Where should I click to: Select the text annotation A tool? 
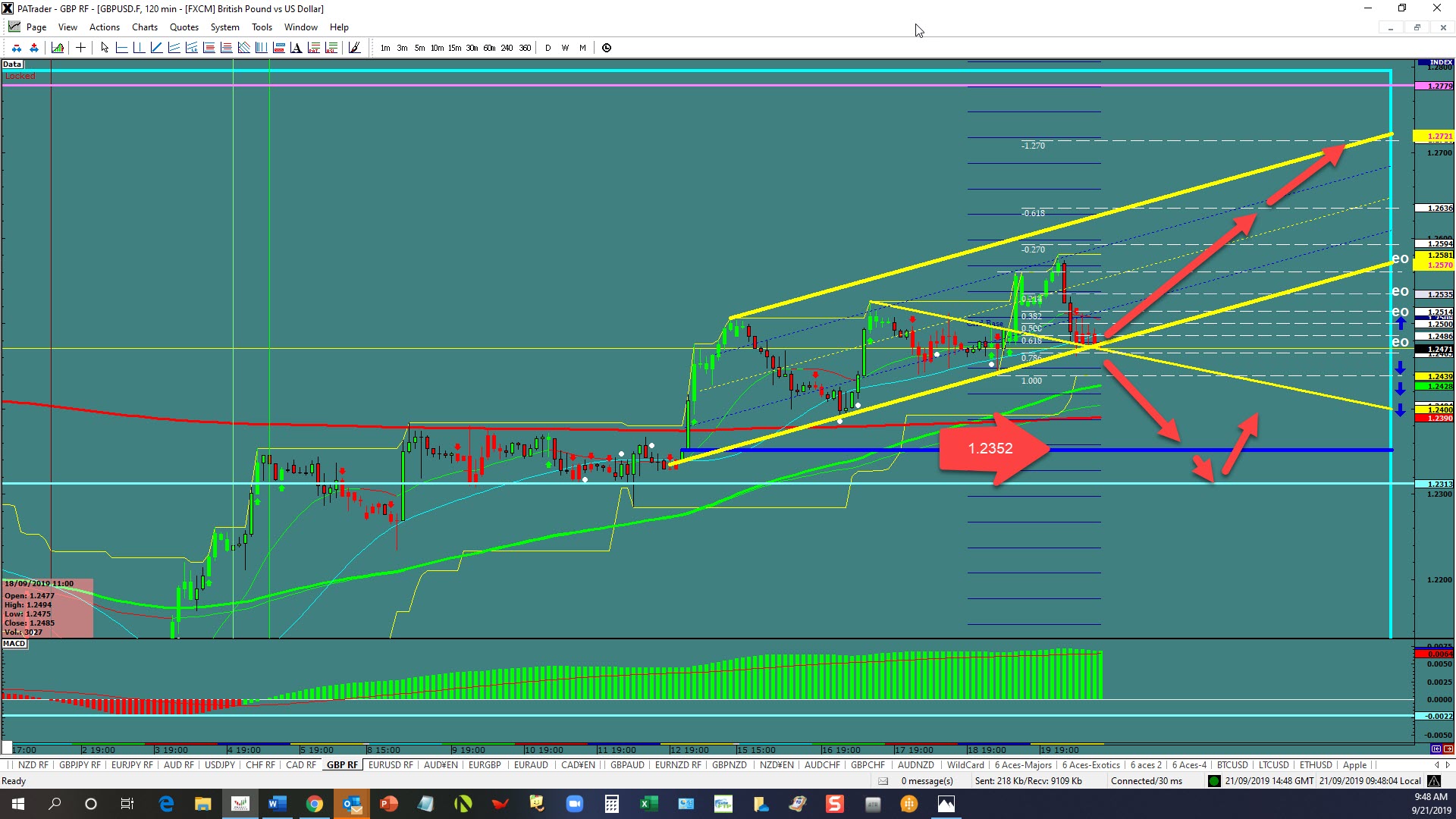(x=296, y=48)
